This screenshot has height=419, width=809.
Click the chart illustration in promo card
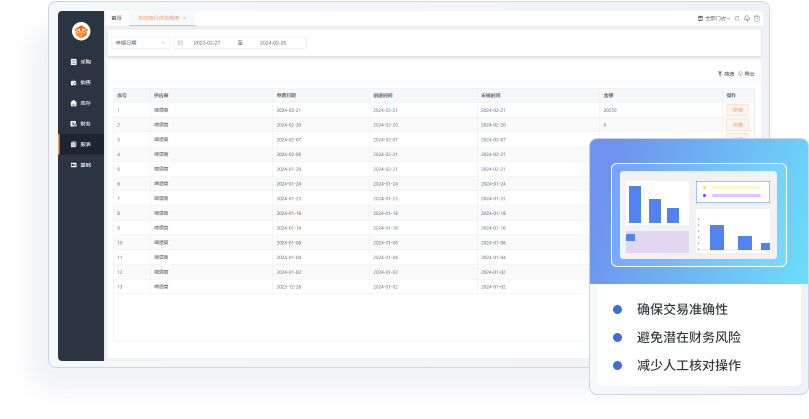(699, 215)
